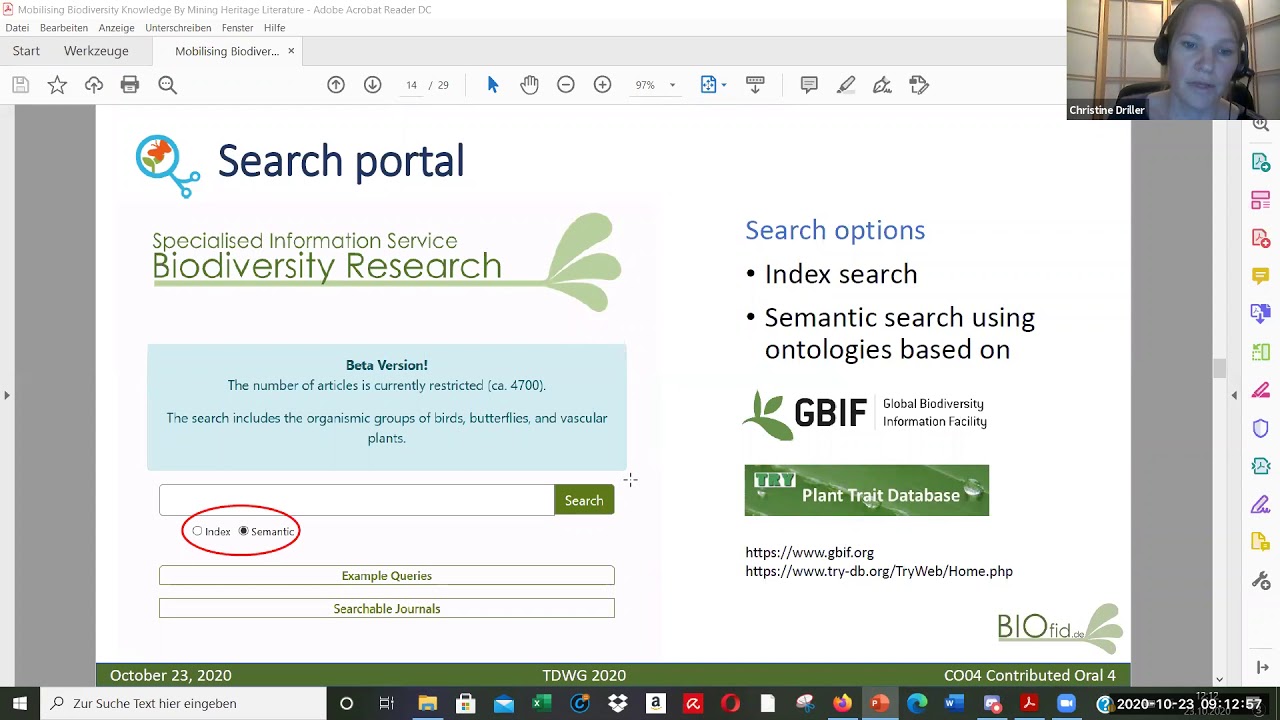The image size is (1280, 720).
Task: Open the Unterschreiben menu
Action: tap(178, 28)
